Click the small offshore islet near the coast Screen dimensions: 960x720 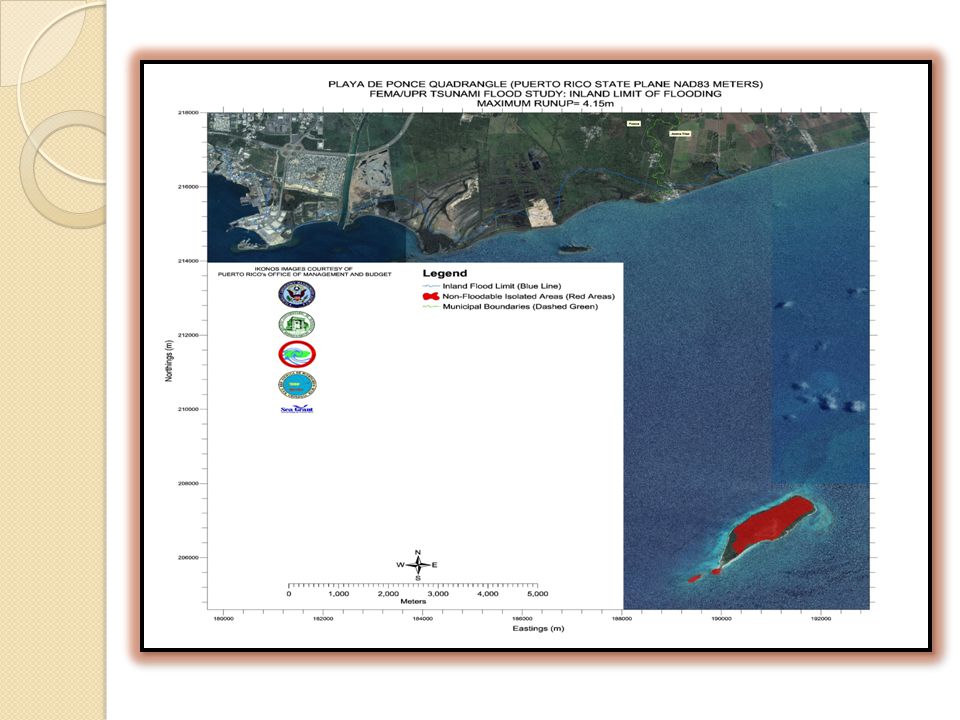tap(574, 249)
